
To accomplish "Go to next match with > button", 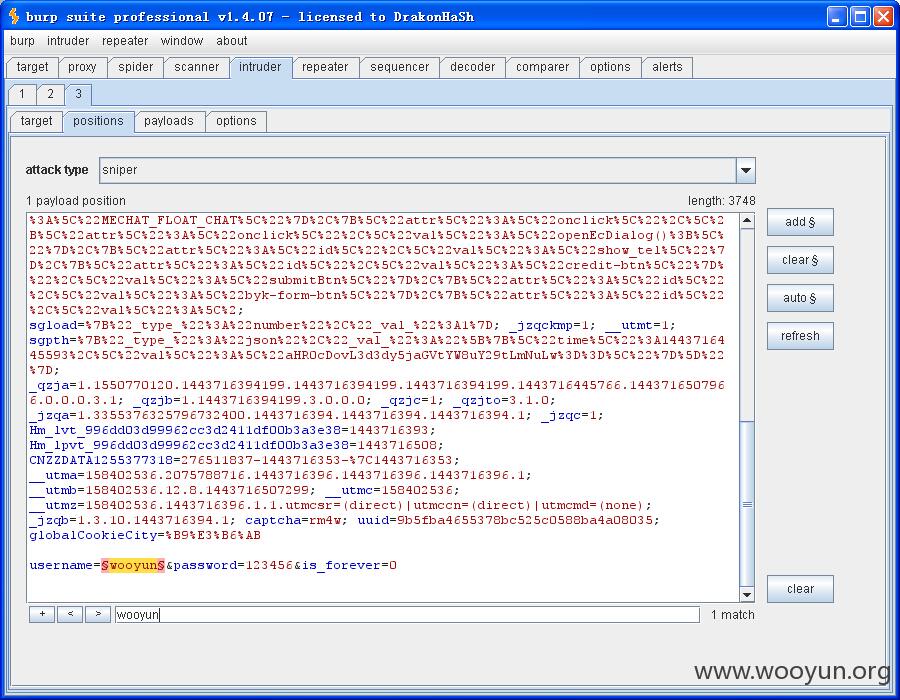I will (x=98, y=615).
